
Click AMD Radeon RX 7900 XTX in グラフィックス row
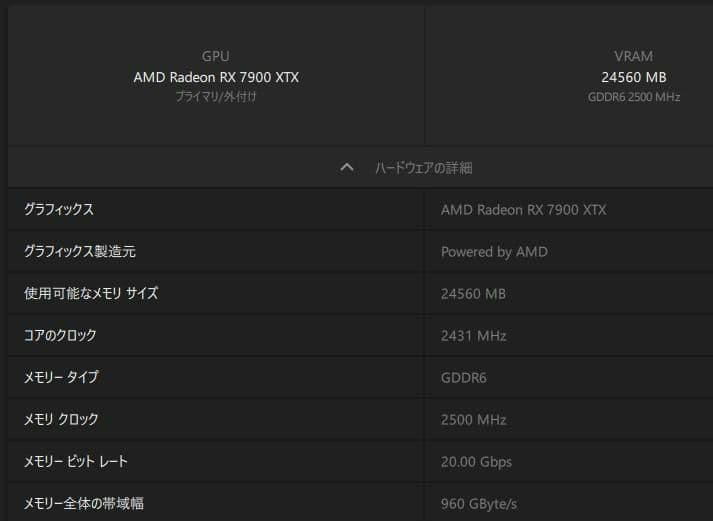[523, 210]
